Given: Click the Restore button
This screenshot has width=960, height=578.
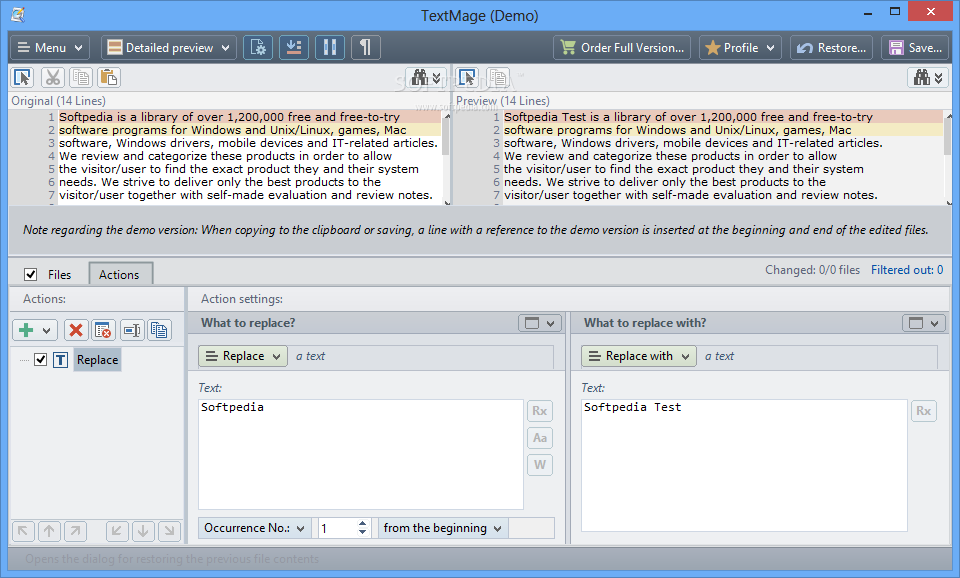Looking at the screenshot, I should click(831, 48).
